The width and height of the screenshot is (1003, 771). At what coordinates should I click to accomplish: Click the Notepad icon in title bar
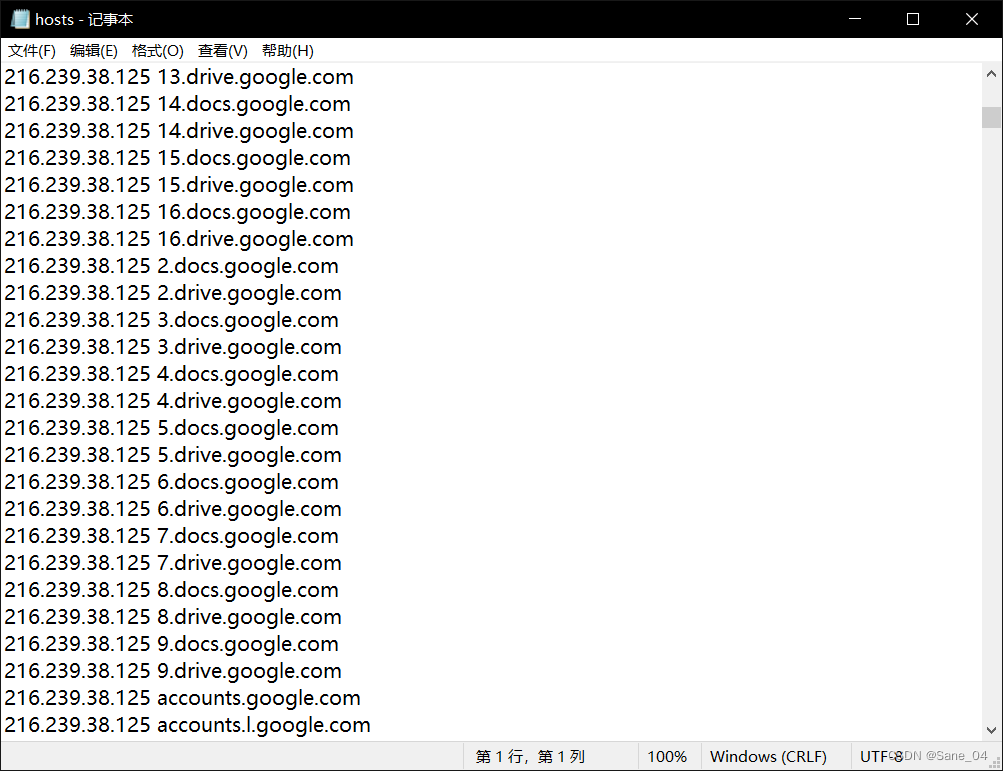[20, 19]
